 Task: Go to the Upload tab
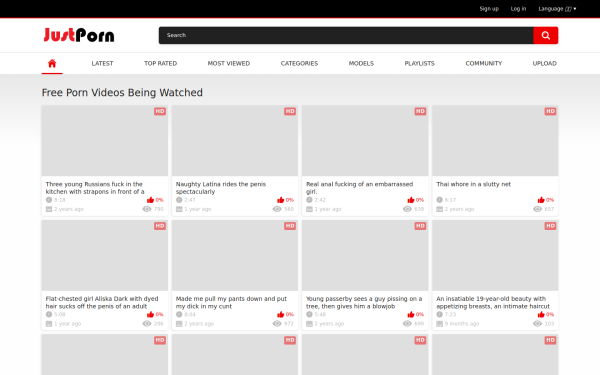545,64
